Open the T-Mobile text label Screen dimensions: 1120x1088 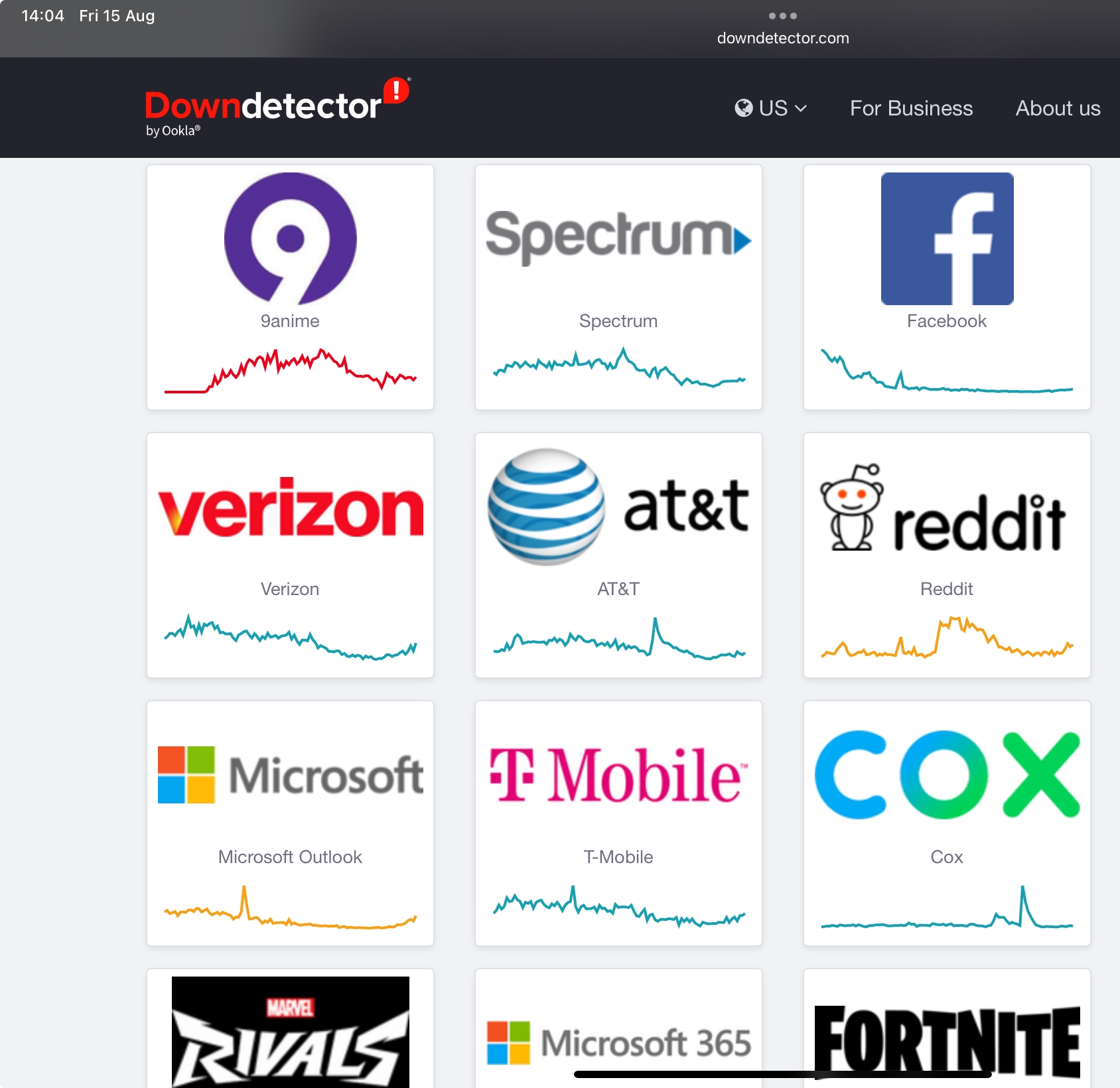618,857
